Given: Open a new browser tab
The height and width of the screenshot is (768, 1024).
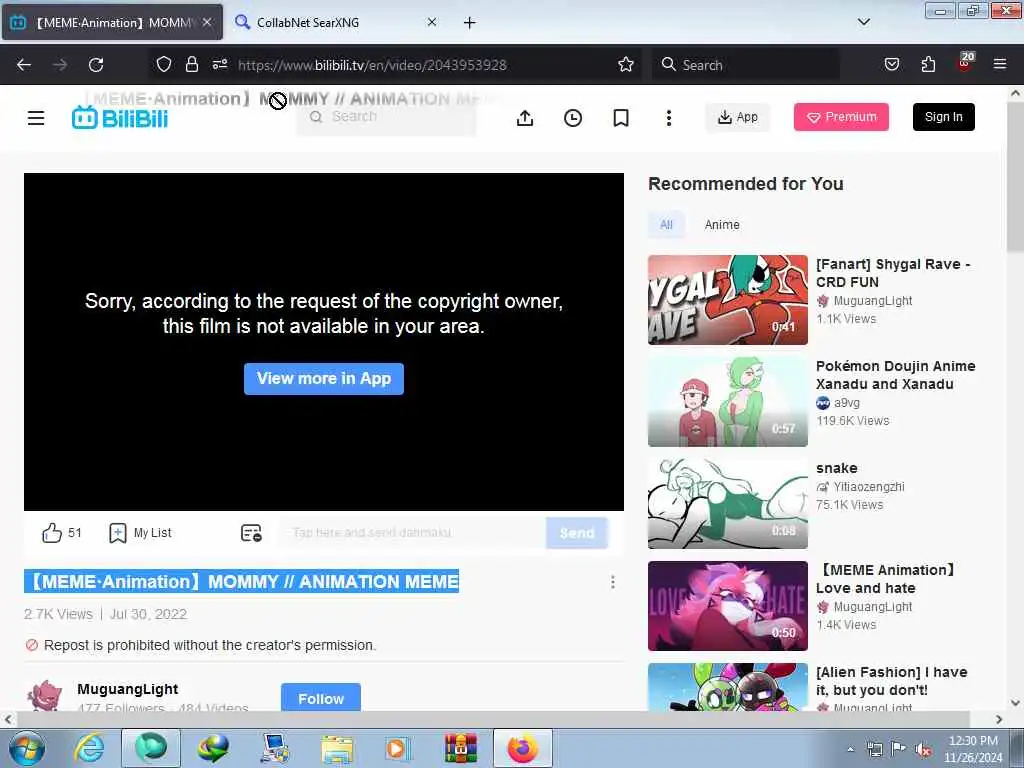Looking at the screenshot, I should coord(470,22).
